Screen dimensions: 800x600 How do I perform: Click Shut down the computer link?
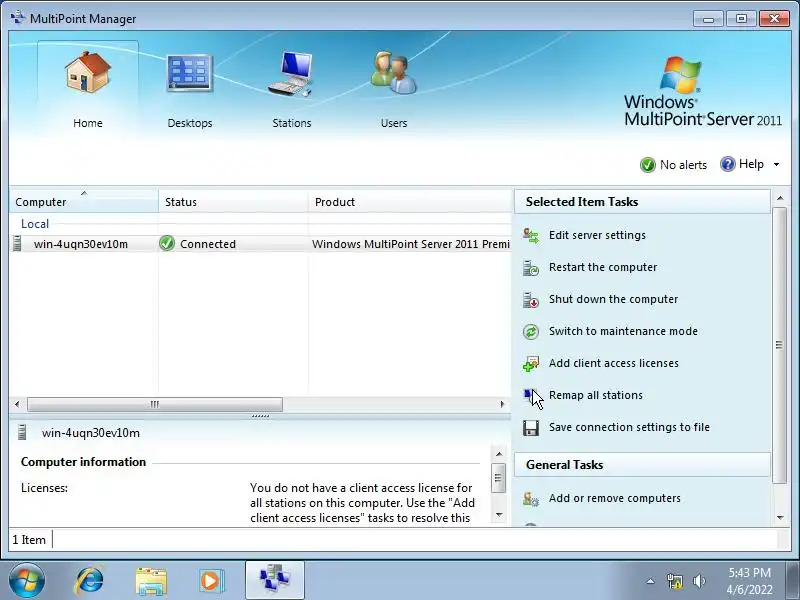tap(614, 299)
